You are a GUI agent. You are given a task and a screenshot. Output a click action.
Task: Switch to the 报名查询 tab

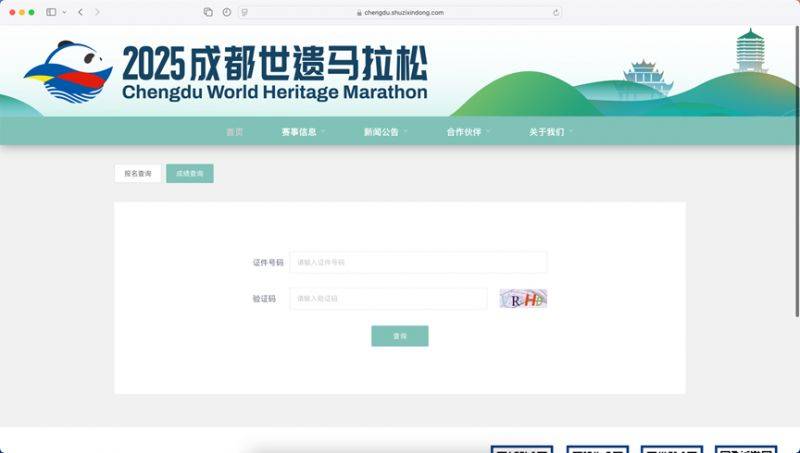coord(138,173)
